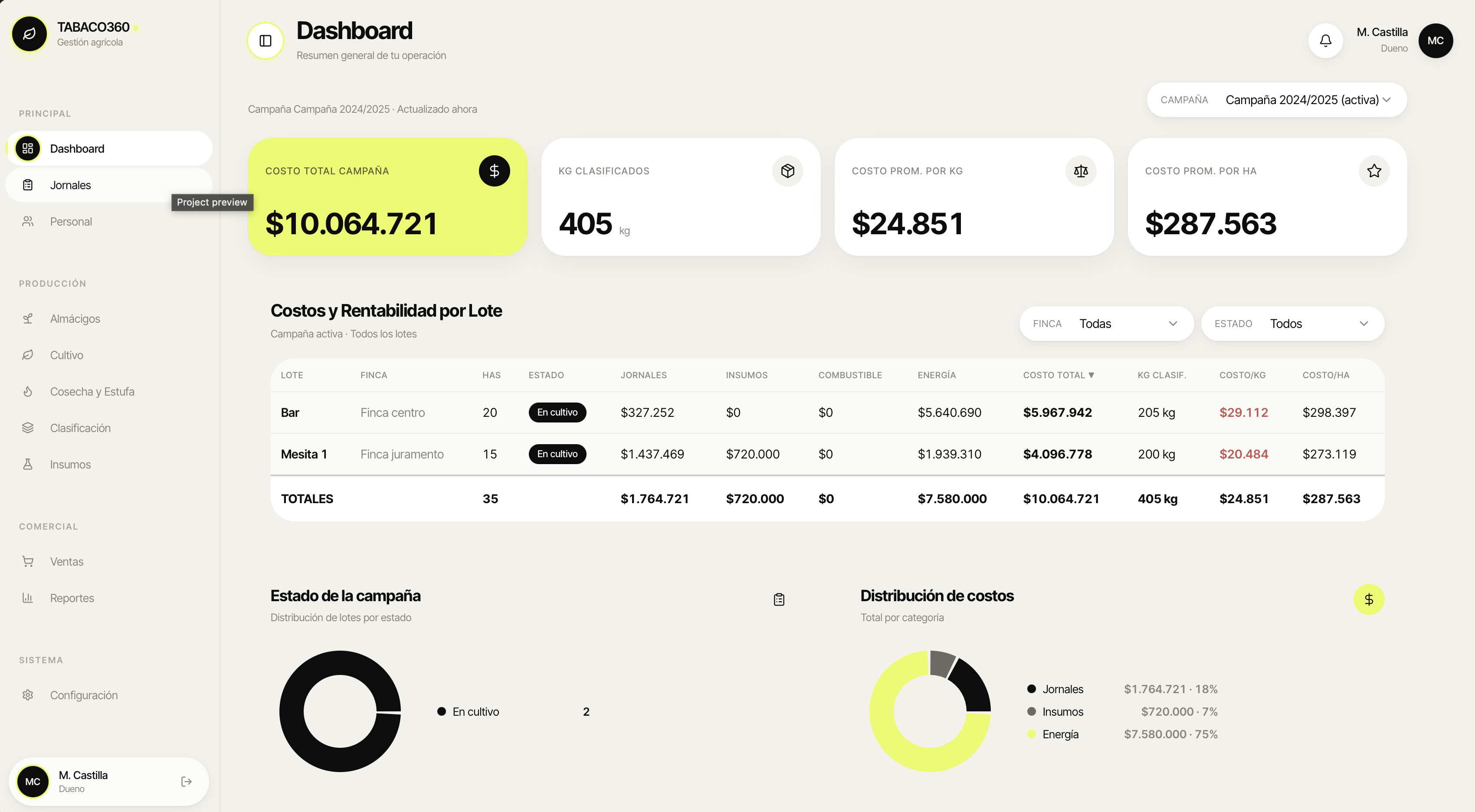Image resolution: width=1475 pixels, height=812 pixels.
Task: Click the Insumos flask icon
Action: pos(27,465)
